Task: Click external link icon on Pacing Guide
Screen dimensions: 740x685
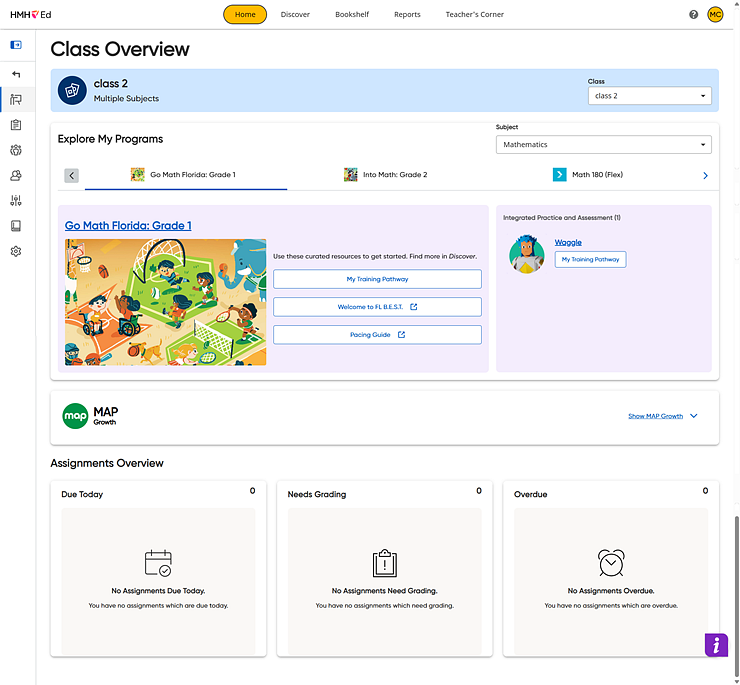Action: click(401, 335)
